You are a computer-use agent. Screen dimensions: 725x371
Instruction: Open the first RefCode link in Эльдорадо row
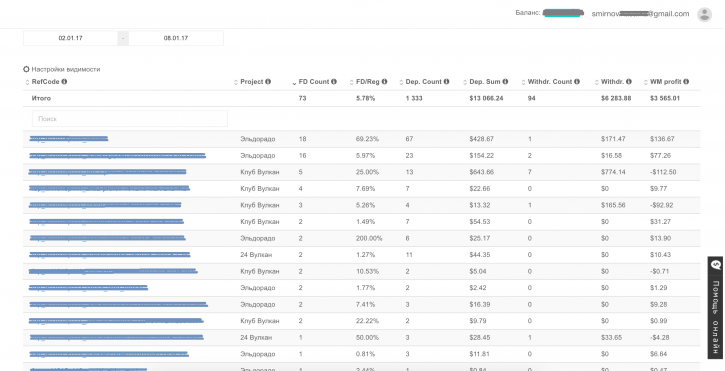click(68, 139)
